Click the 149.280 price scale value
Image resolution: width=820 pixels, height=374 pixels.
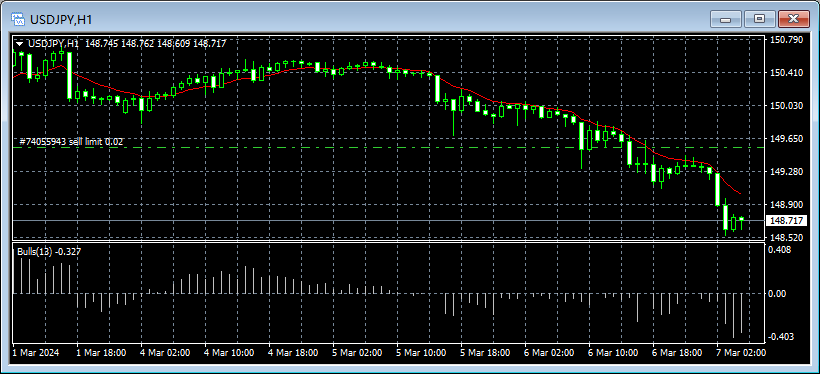coord(786,172)
